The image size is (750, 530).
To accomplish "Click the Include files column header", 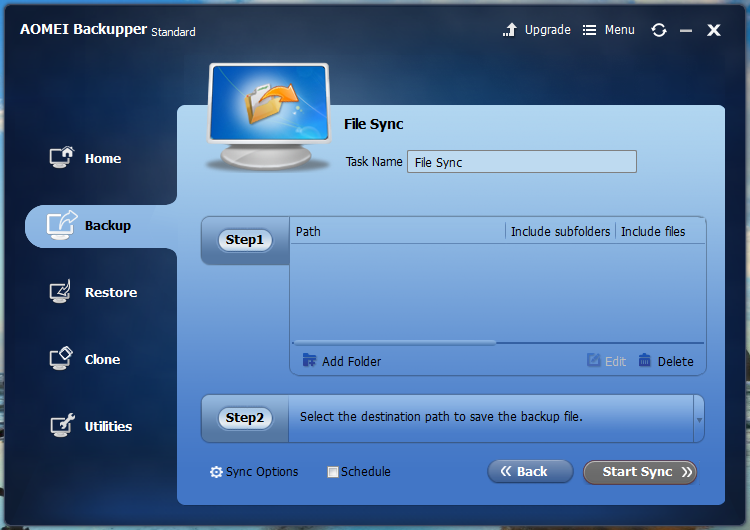I will [x=653, y=232].
